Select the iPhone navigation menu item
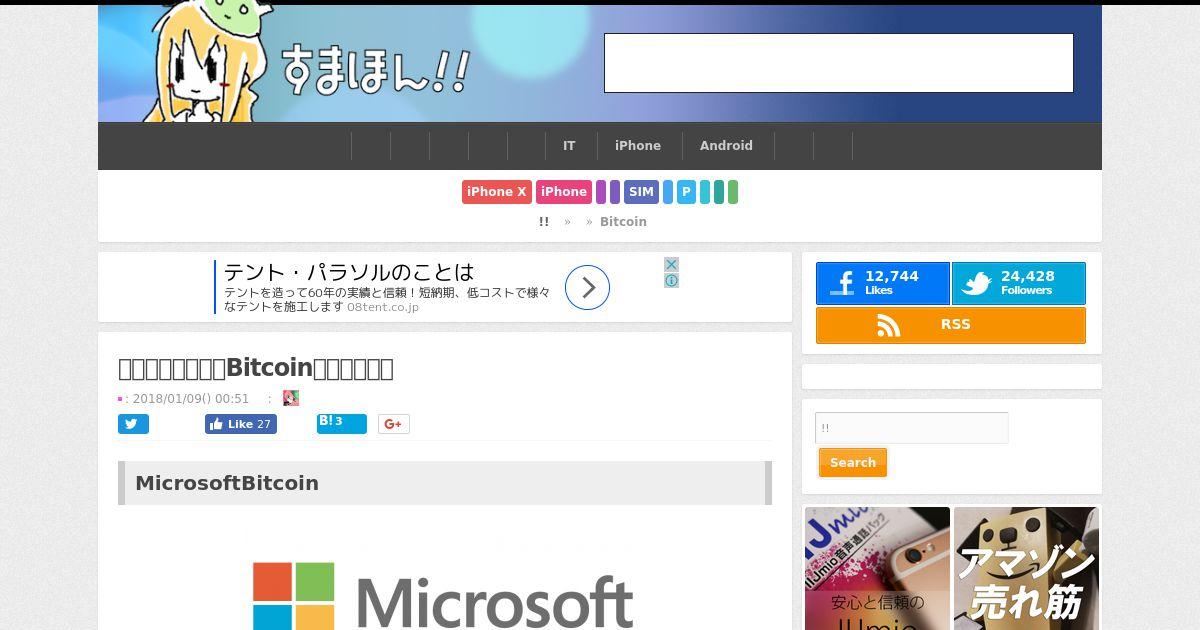This screenshot has width=1200, height=630. point(638,146)
